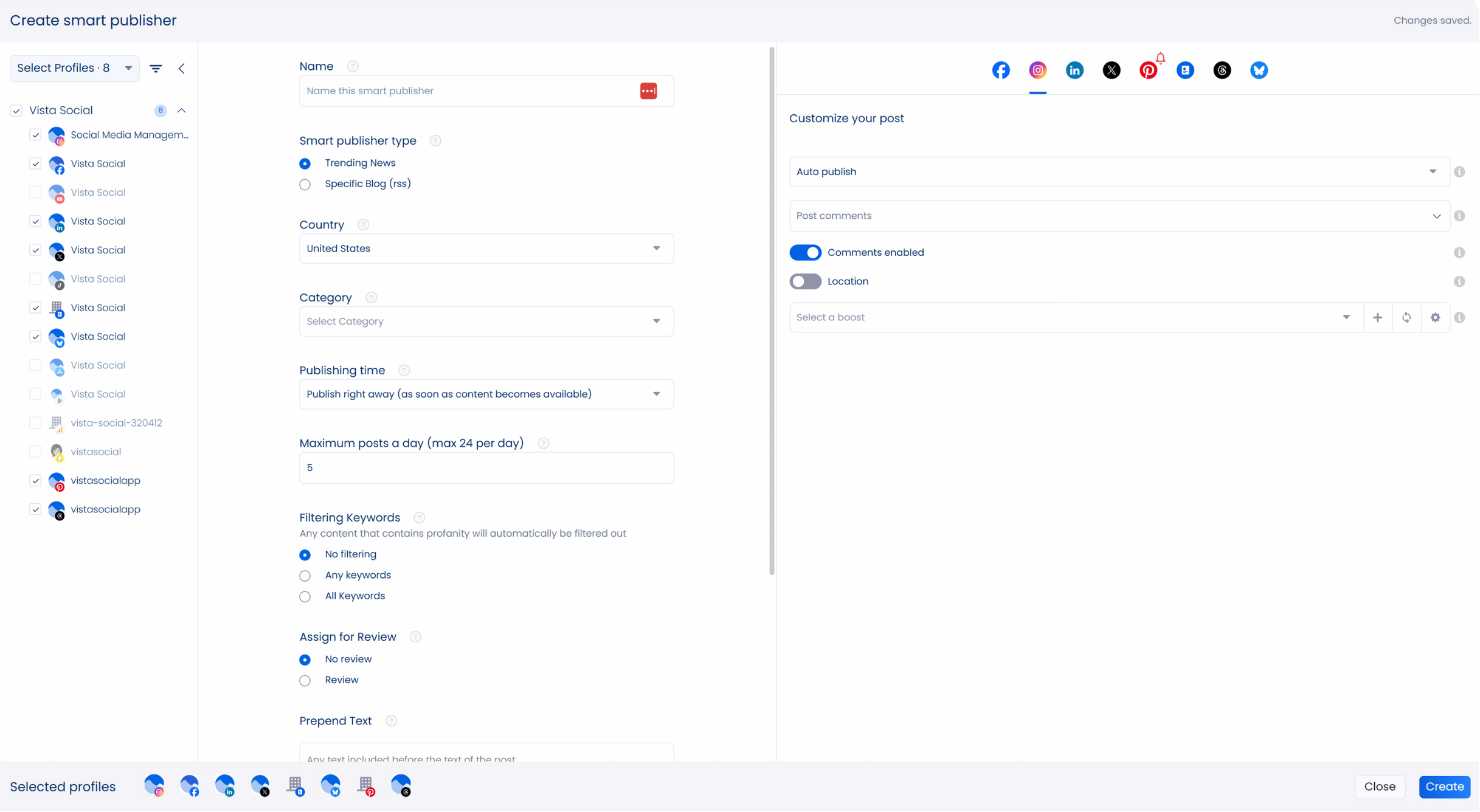Click refresh boost list icon
The width and height of the screenshot is (1480, 812).
(x=1406, y=318)
